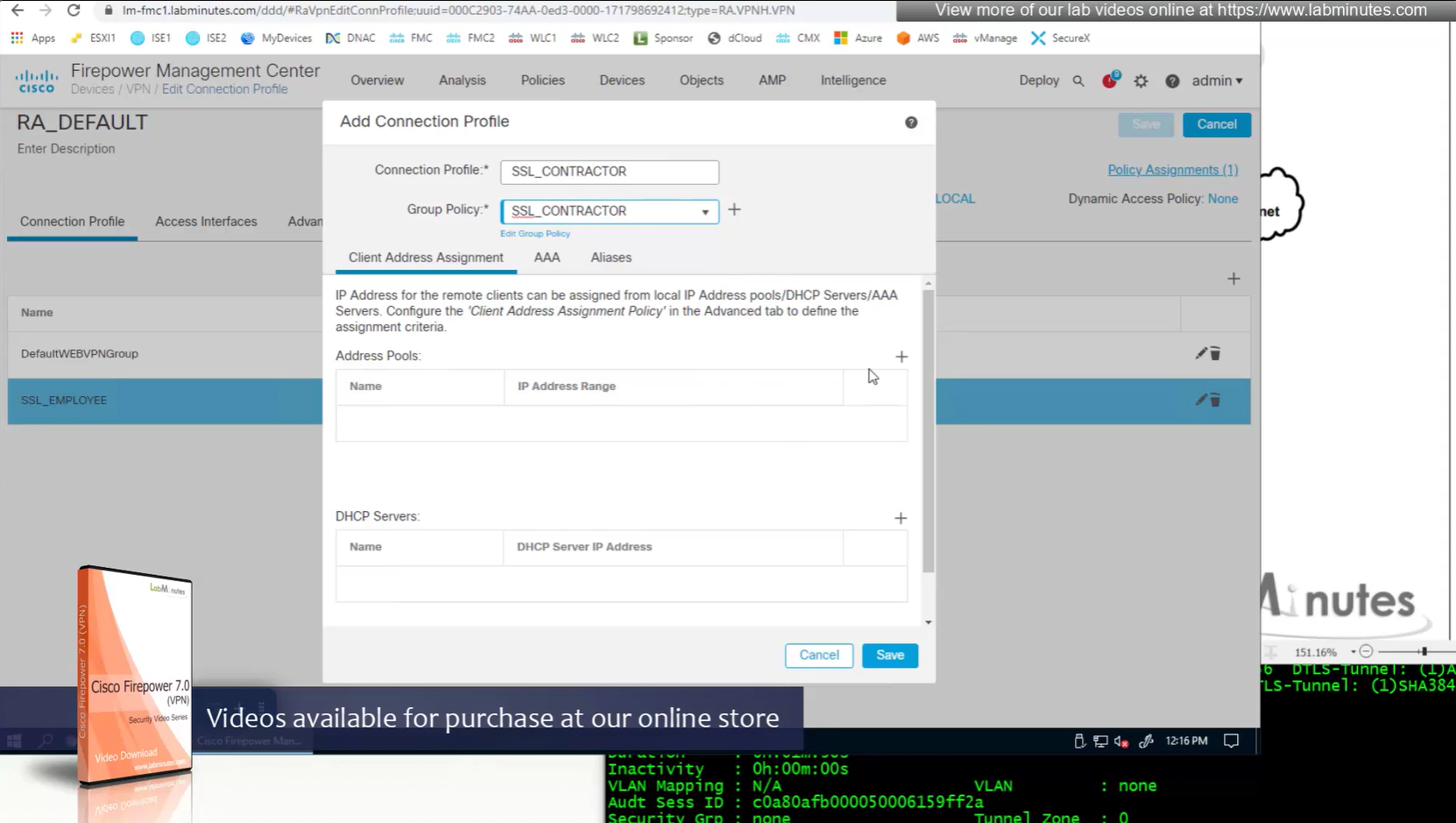Switch to the AAA tab
This screenshot has width=1456, height=823.
coord(547,258)
